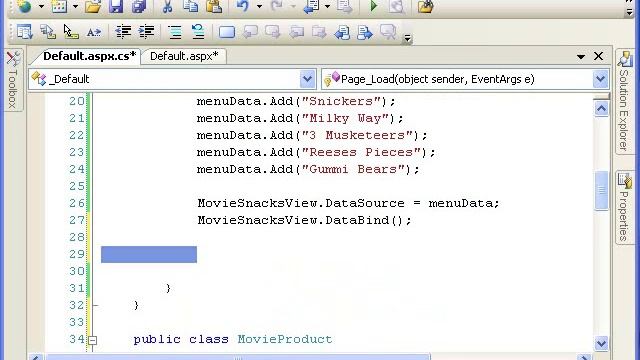
Task: Collapse the MovieProduct class outline
Action: [93, 340]
